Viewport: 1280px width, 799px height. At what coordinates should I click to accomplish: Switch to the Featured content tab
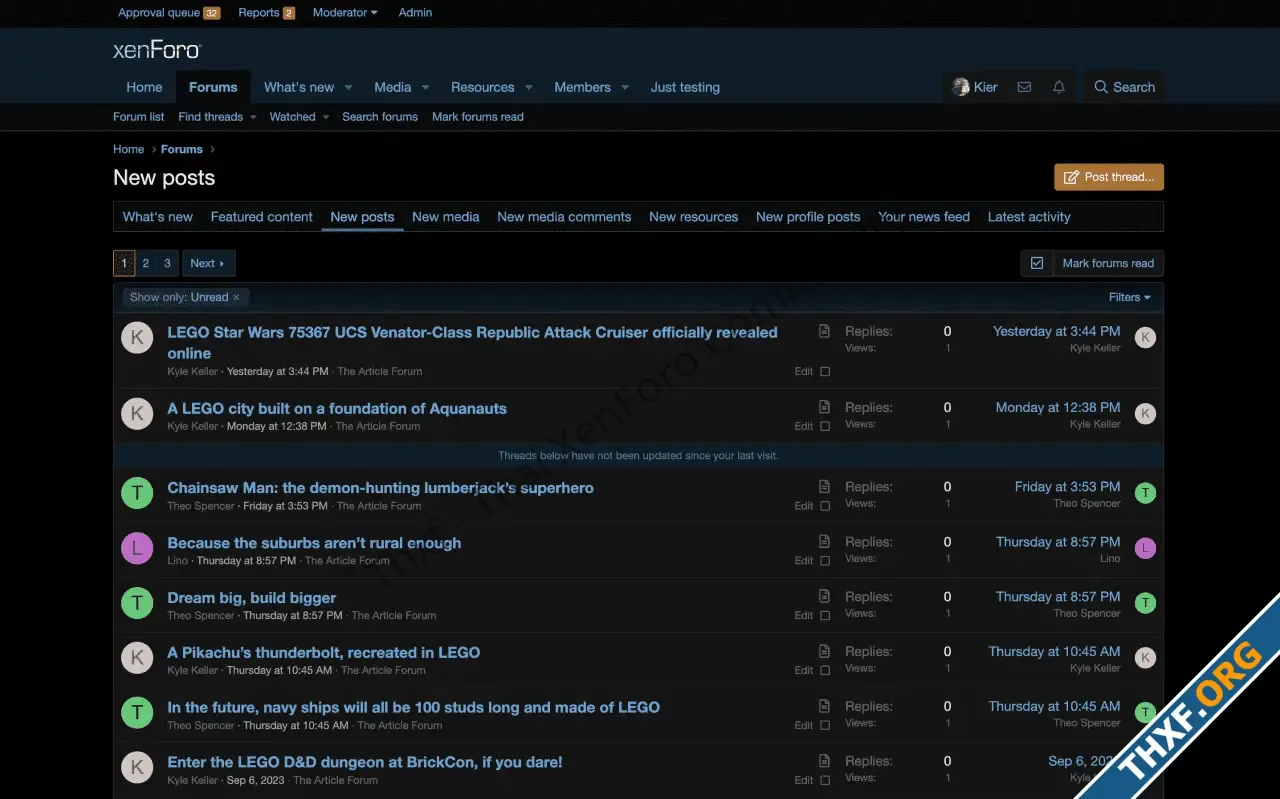pos(262,217)
